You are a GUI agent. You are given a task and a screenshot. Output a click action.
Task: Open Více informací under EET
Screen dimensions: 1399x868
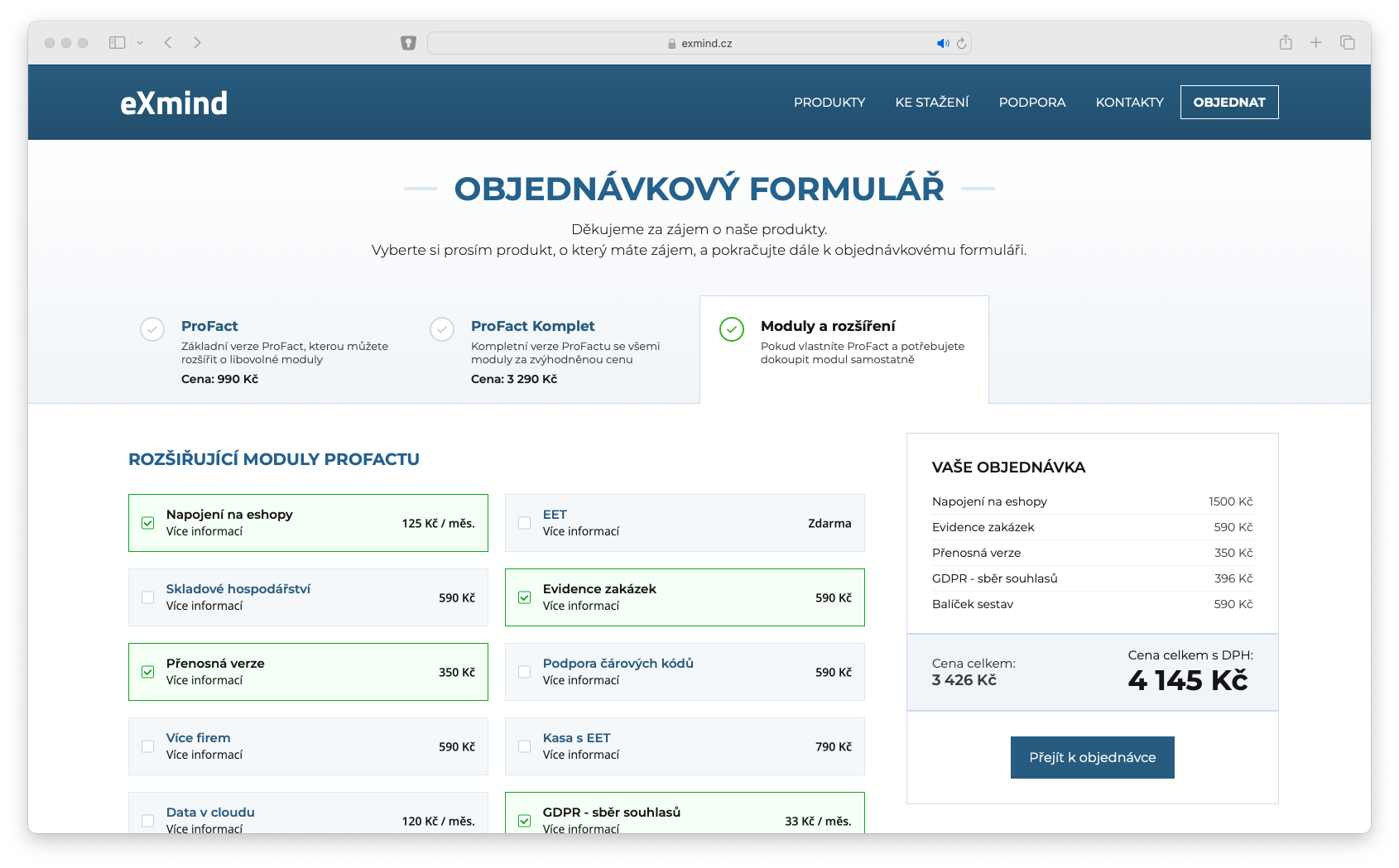point(581,531)
